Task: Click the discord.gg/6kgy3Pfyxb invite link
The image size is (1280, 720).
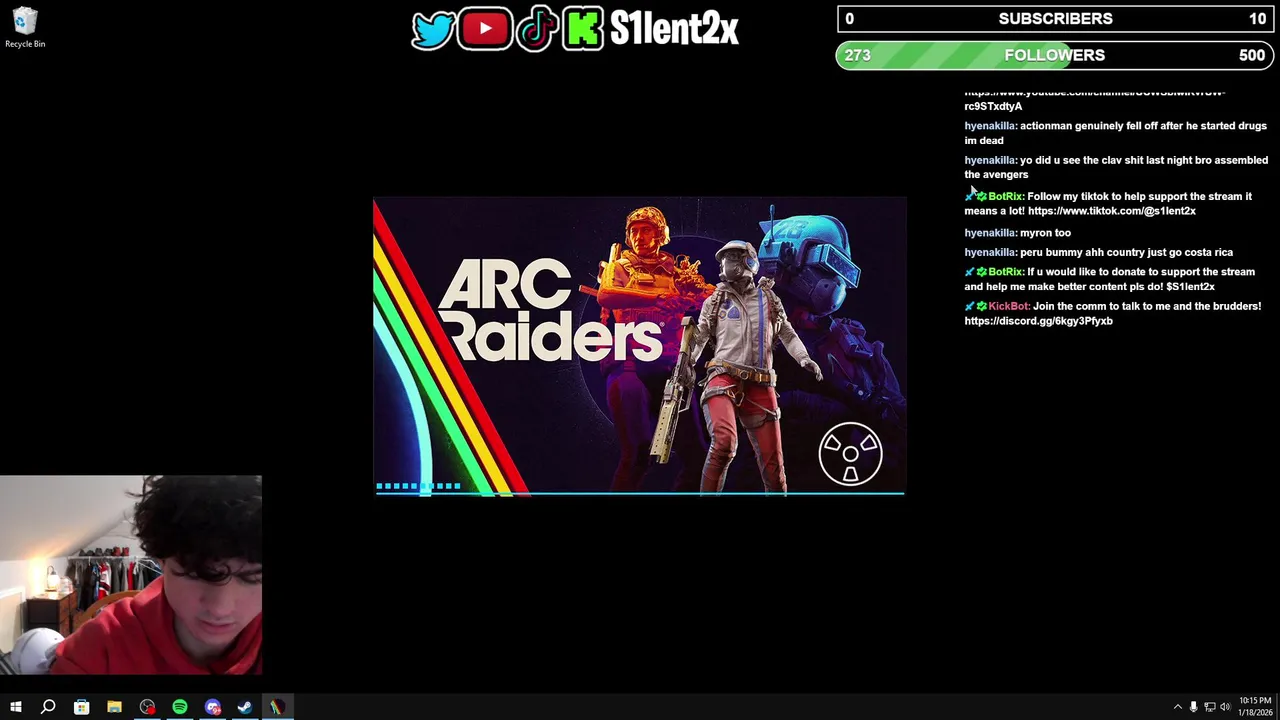Action: (1038, 321)
